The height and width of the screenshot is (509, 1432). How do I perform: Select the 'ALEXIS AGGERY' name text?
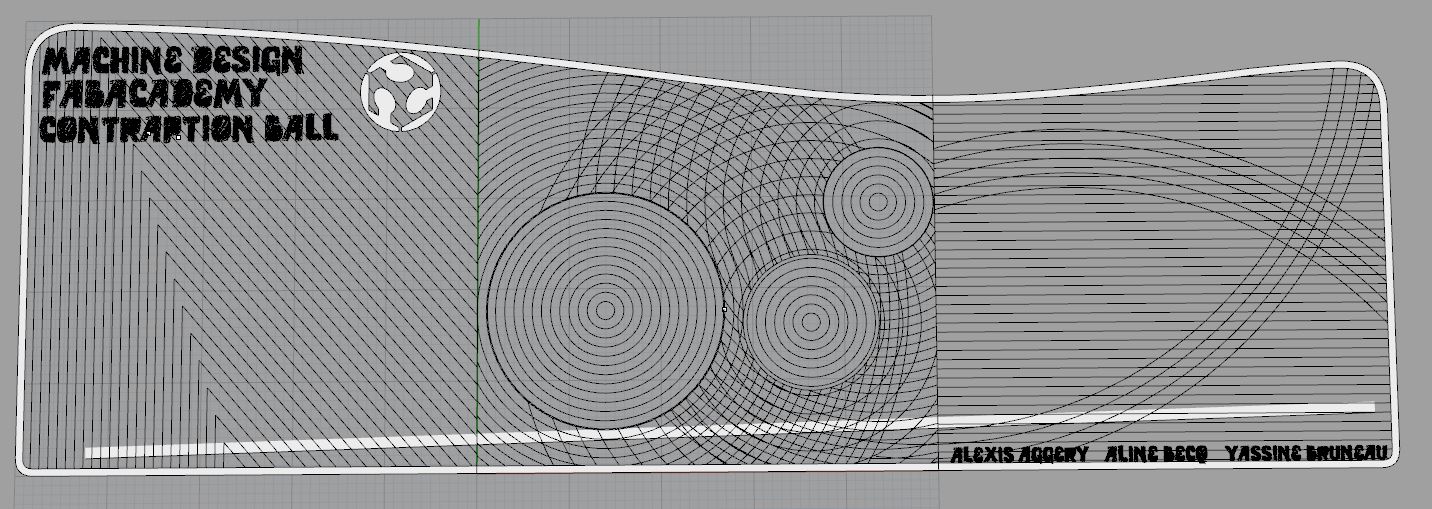click(x=1019, y=454)
